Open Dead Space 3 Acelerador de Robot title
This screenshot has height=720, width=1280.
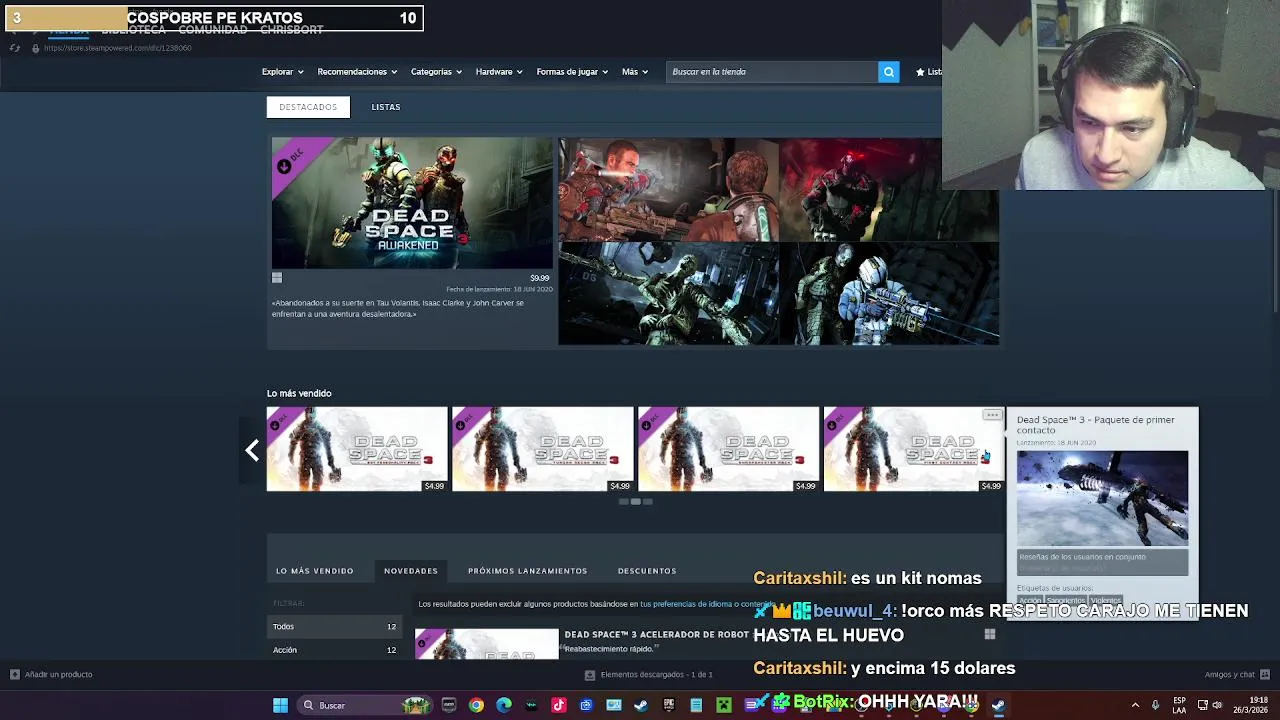[x=657, y=634]
